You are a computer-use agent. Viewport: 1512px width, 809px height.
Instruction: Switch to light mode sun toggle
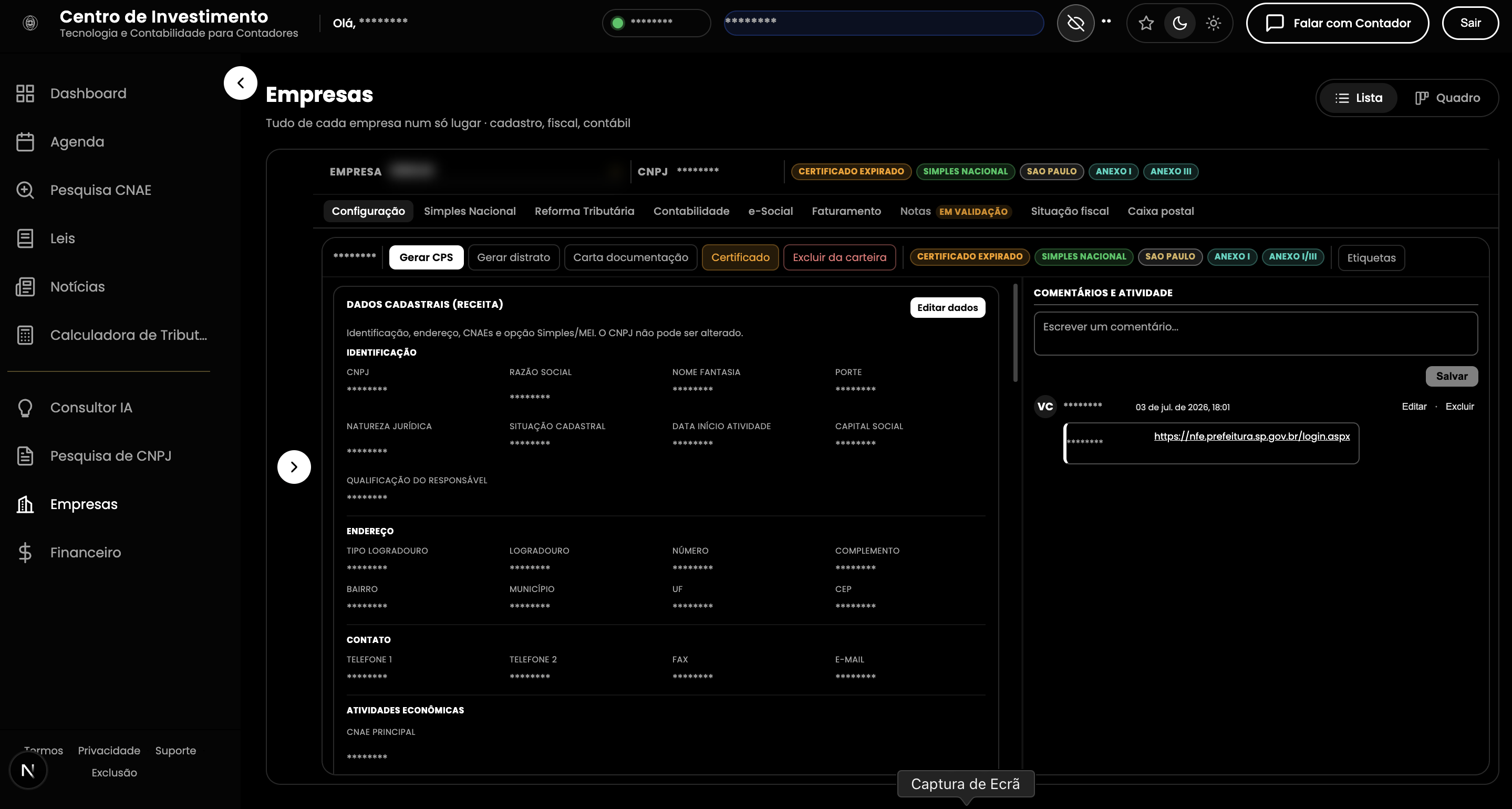pos(1213,23)
